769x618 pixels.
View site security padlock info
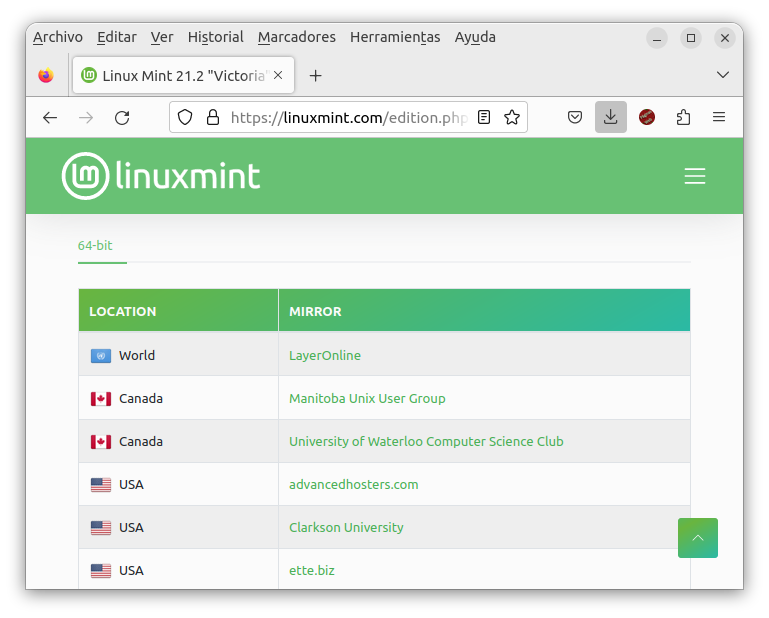pyautogui.click(x=213, y=118)
